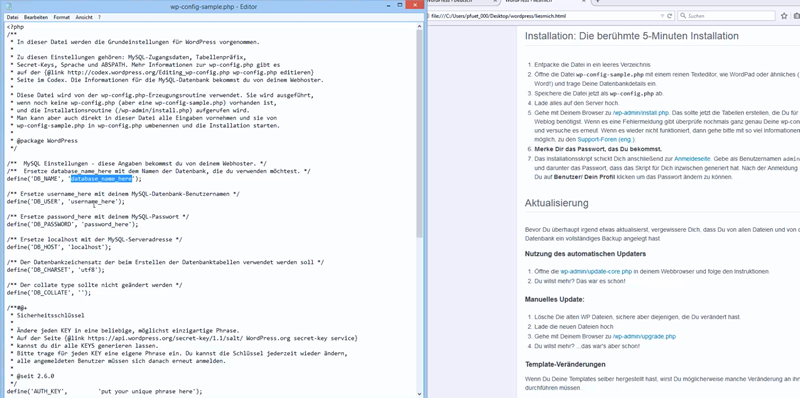Screen dimensions: 800x398
Task: Click the '@package WordPress' comment line
Action: coord(45,141)
